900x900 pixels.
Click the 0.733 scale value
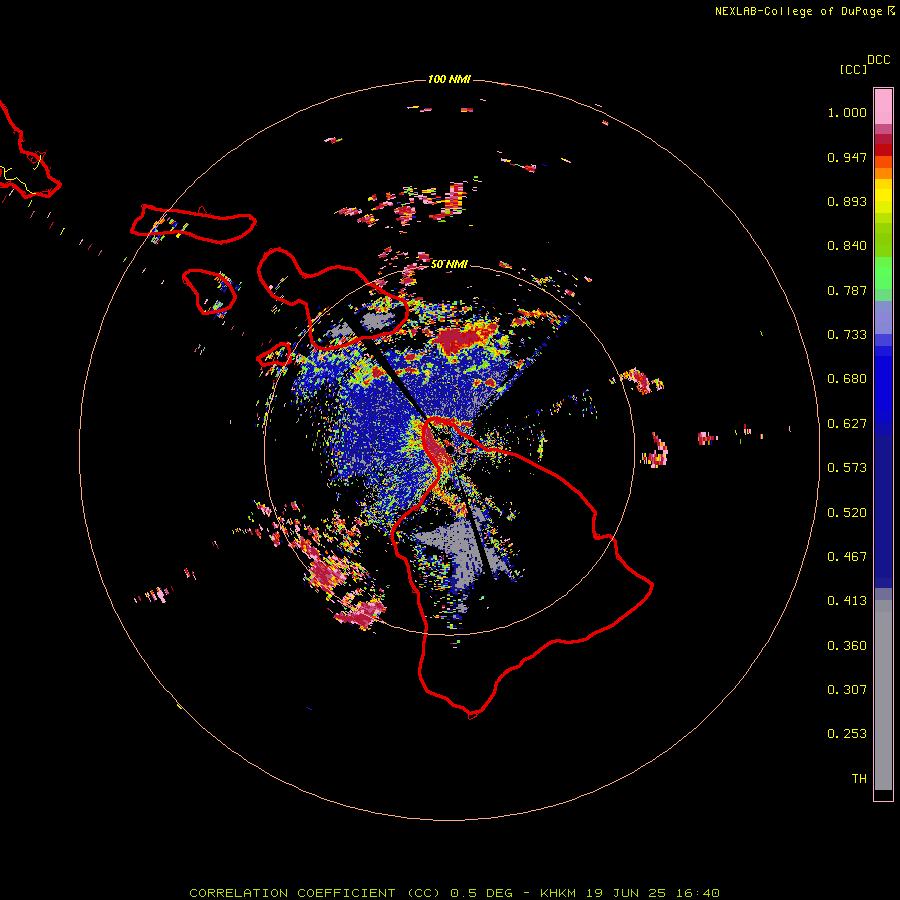coord(847,335)
